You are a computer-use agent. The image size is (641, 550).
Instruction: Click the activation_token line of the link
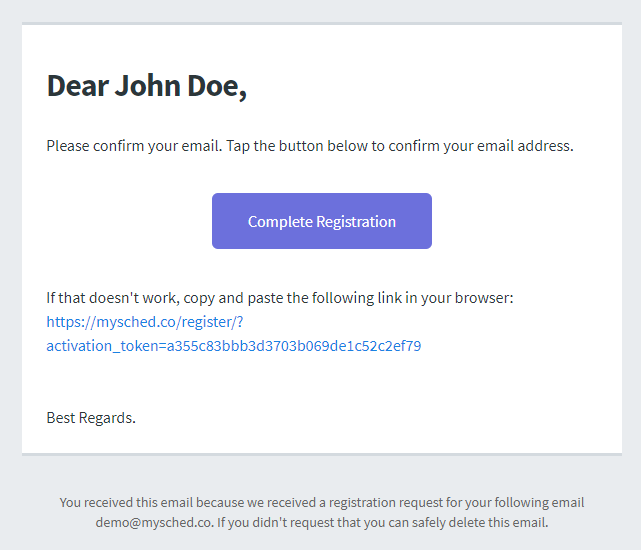pyautogui.click(x=233, y=347)
